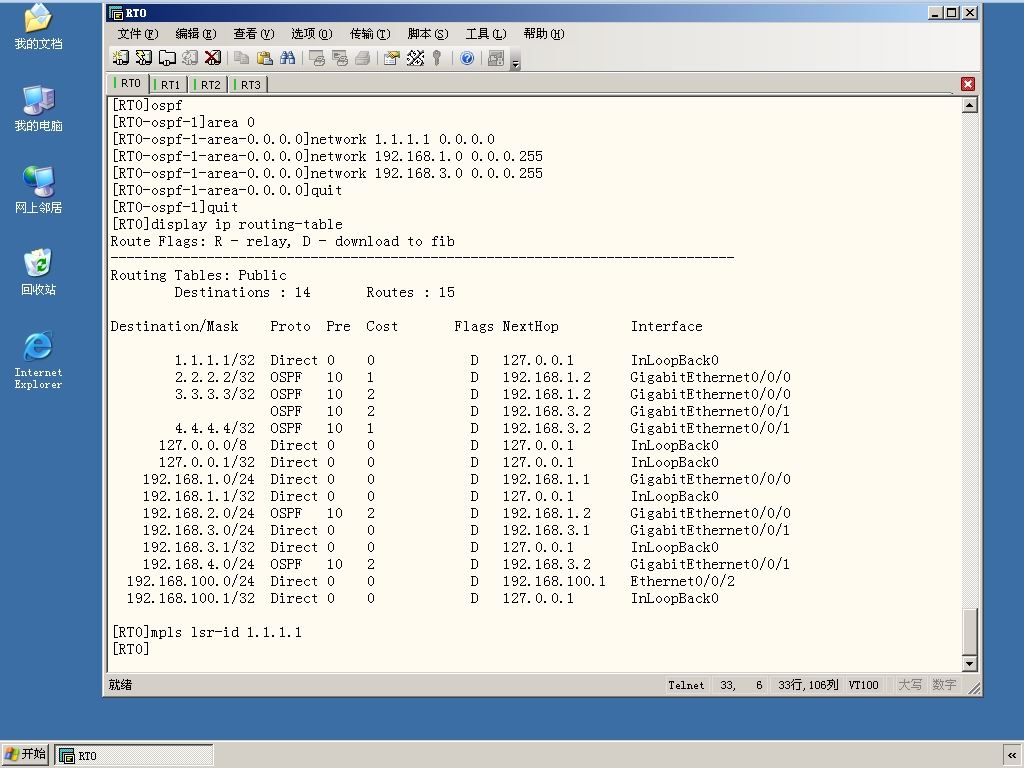Click the NextHop column header
The width and height of the screenshot is (1024, 768).
[x=530, y=326]
